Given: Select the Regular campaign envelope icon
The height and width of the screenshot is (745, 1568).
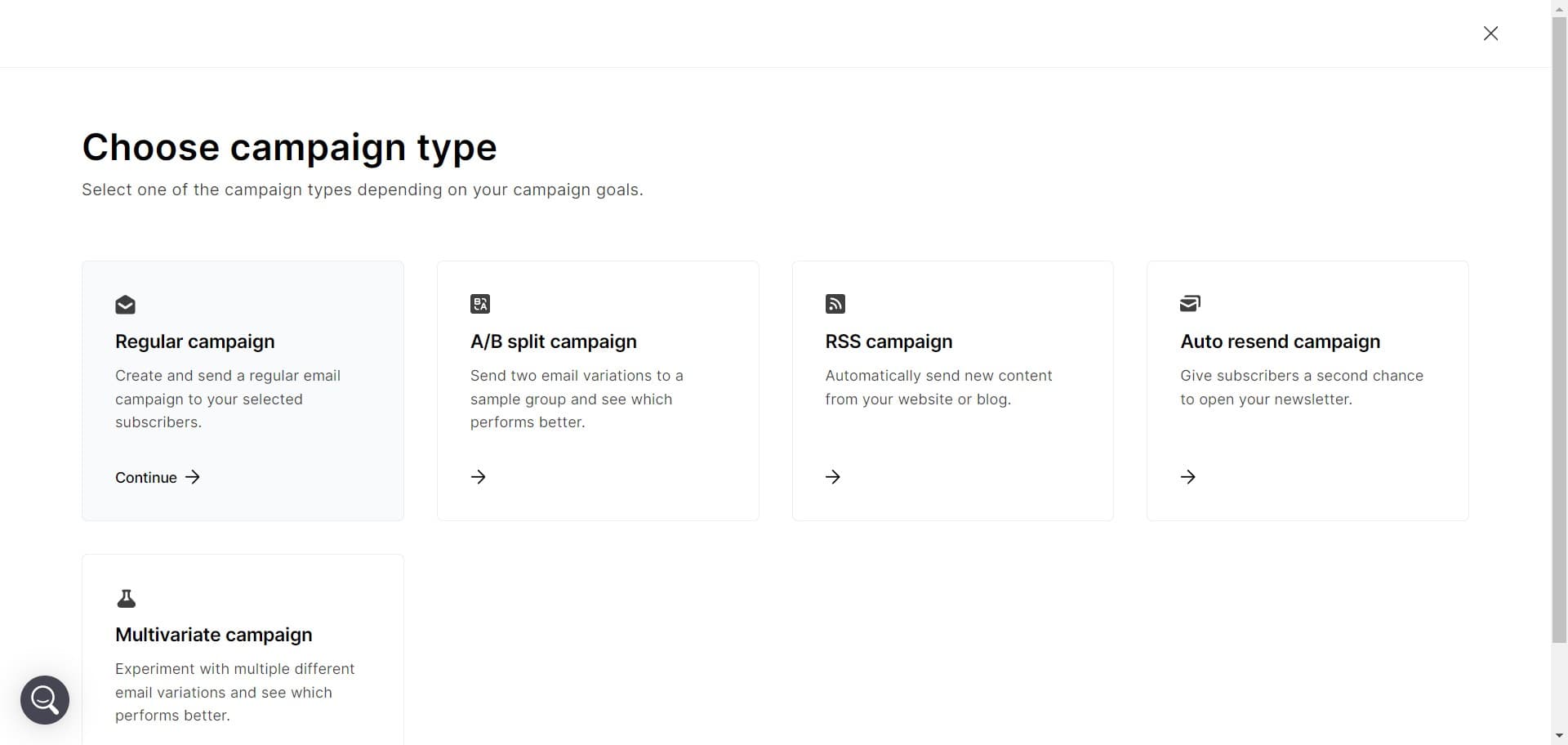Looking at the screenshot, I should pos(126,305).
